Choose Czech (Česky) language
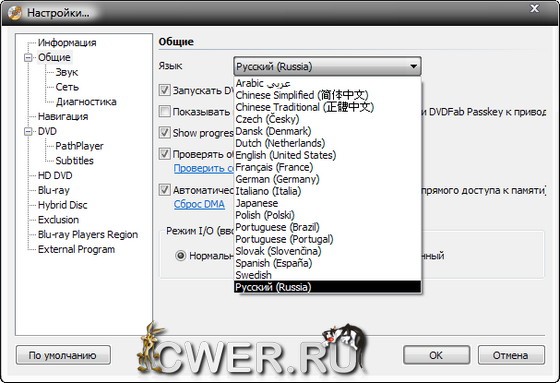Image resolution: width=560 pixels, height=383 pixels. (x=327, y=119)
